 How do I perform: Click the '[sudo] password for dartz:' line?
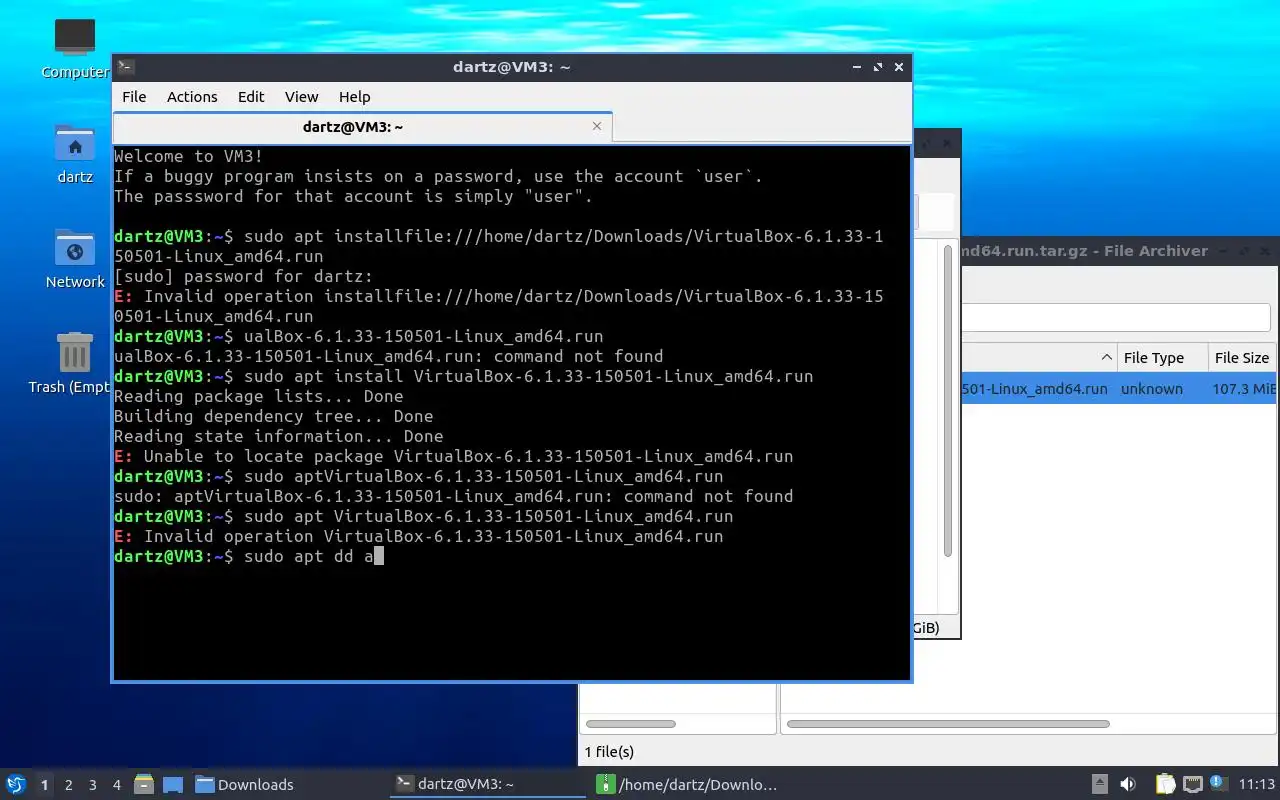click(x=243, y=276)
